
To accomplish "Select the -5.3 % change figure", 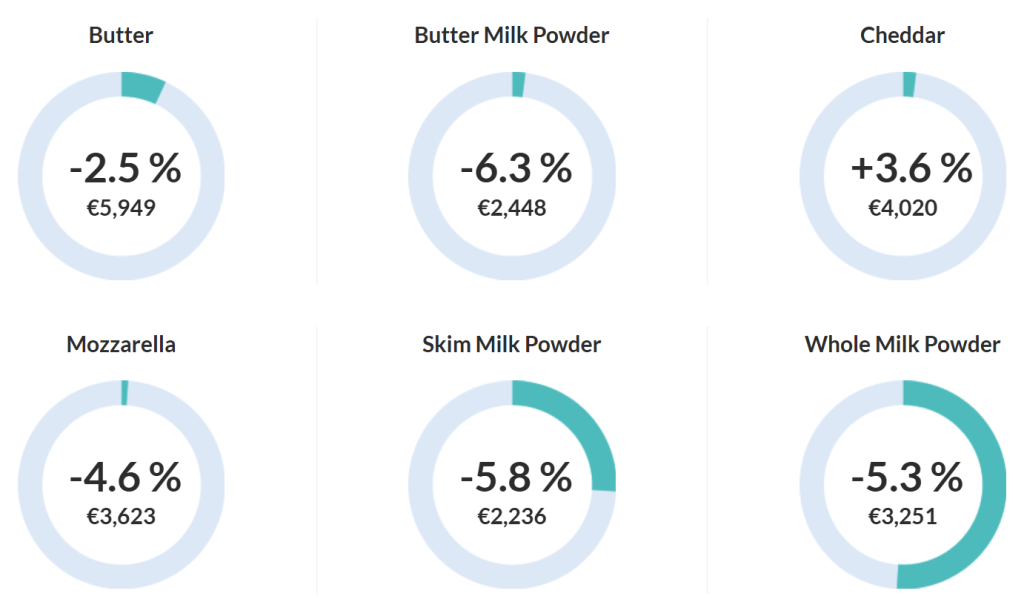I will tap(907, 477).
